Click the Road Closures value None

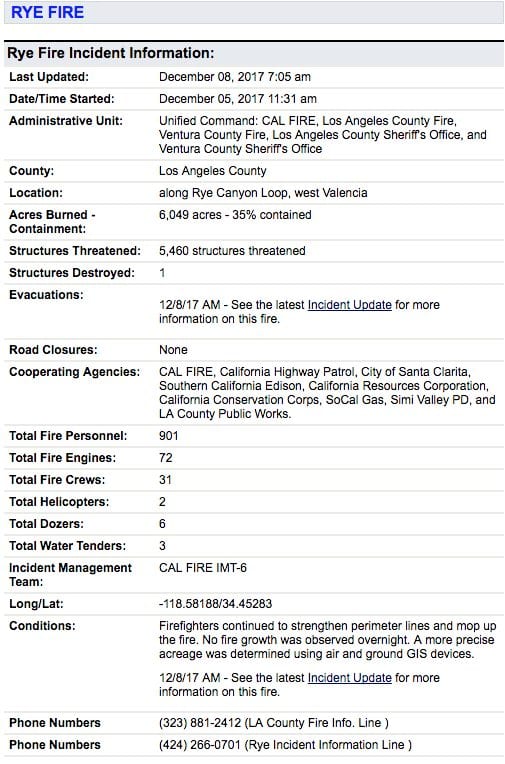[x=173, y=350]
